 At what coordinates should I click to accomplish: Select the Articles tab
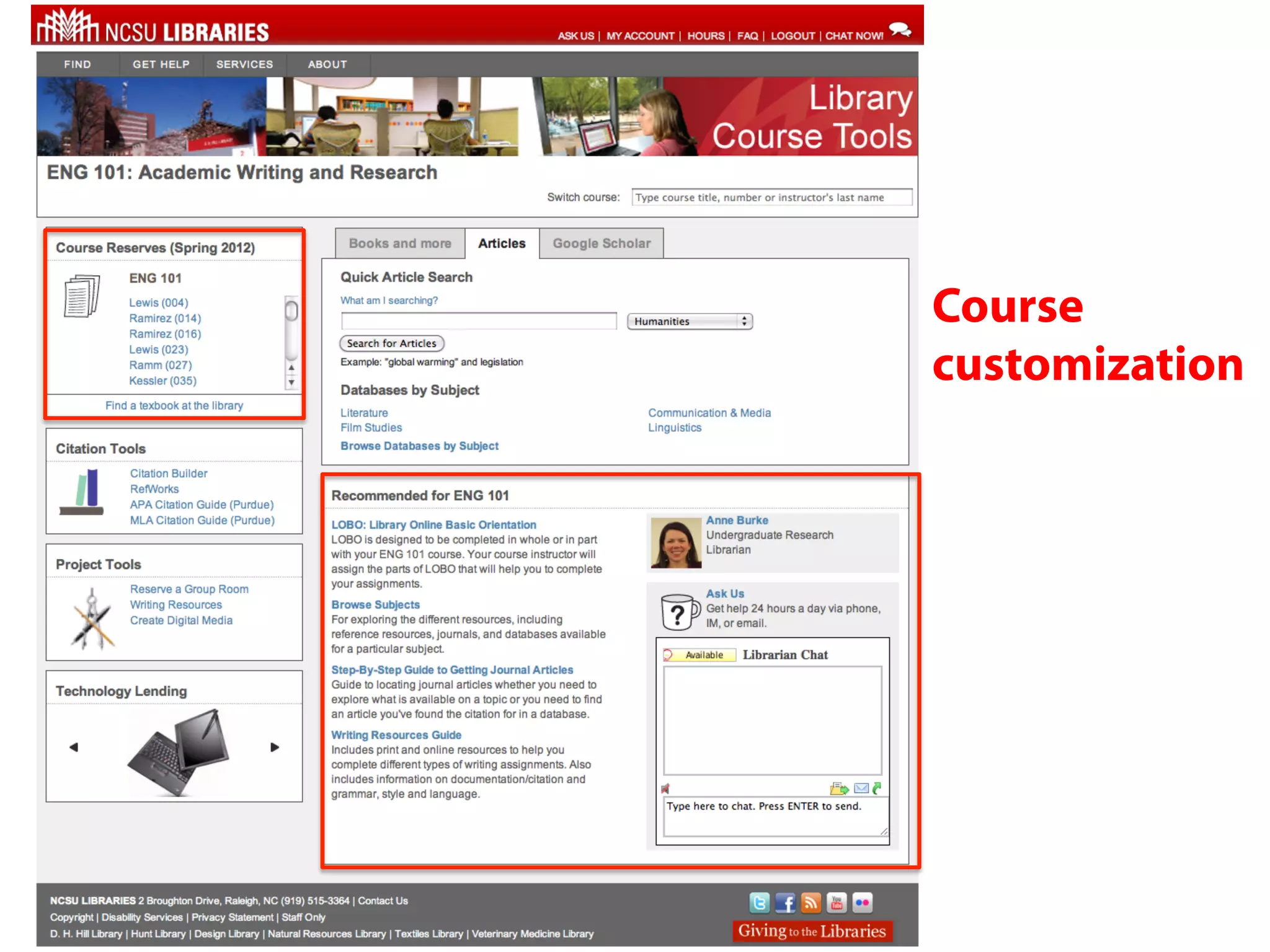point(502,244)
